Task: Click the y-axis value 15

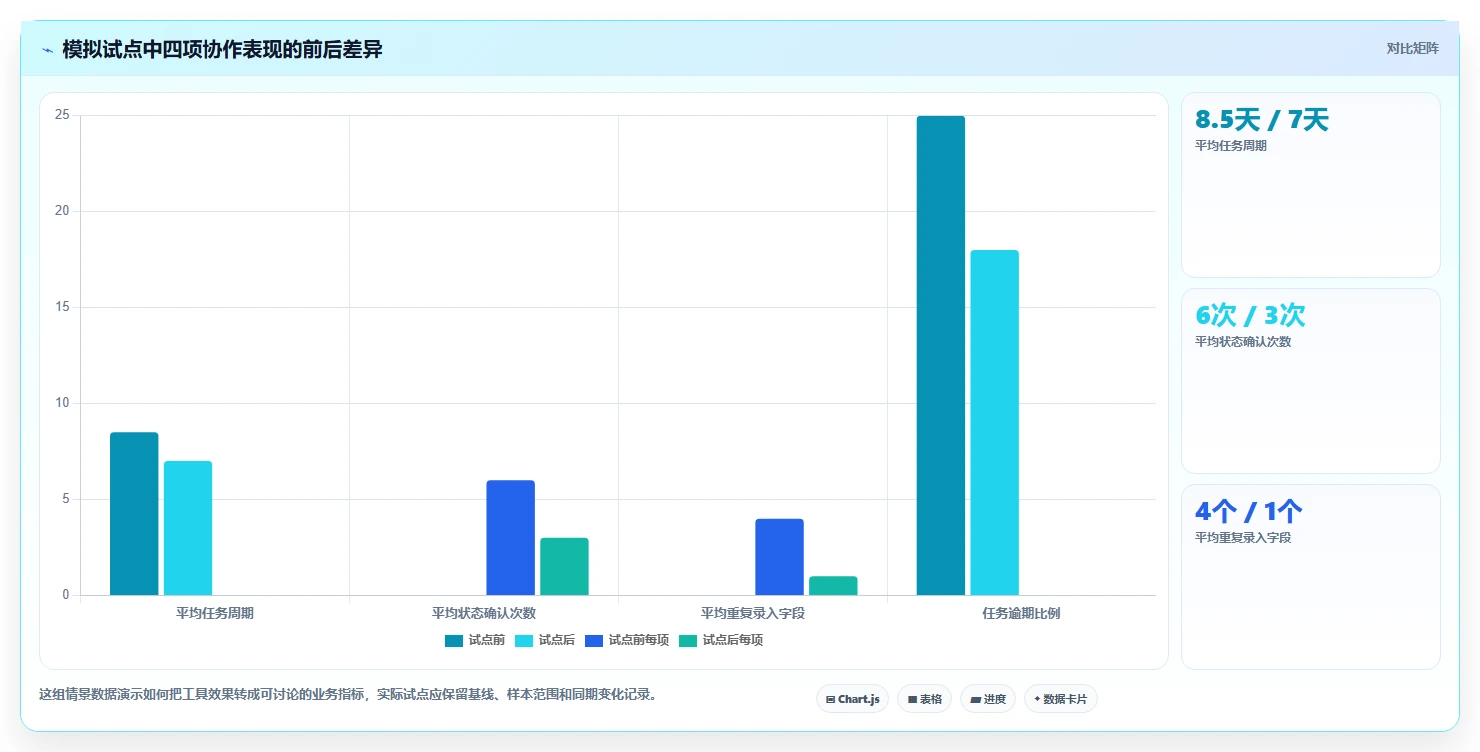Action: (x=62, y=307)
